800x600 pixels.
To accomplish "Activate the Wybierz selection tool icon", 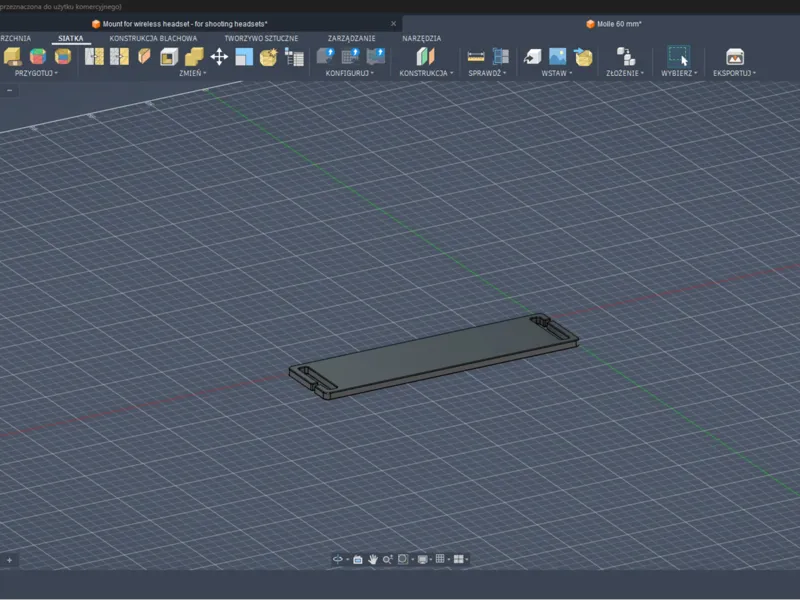I will click(x=679, y=56).
